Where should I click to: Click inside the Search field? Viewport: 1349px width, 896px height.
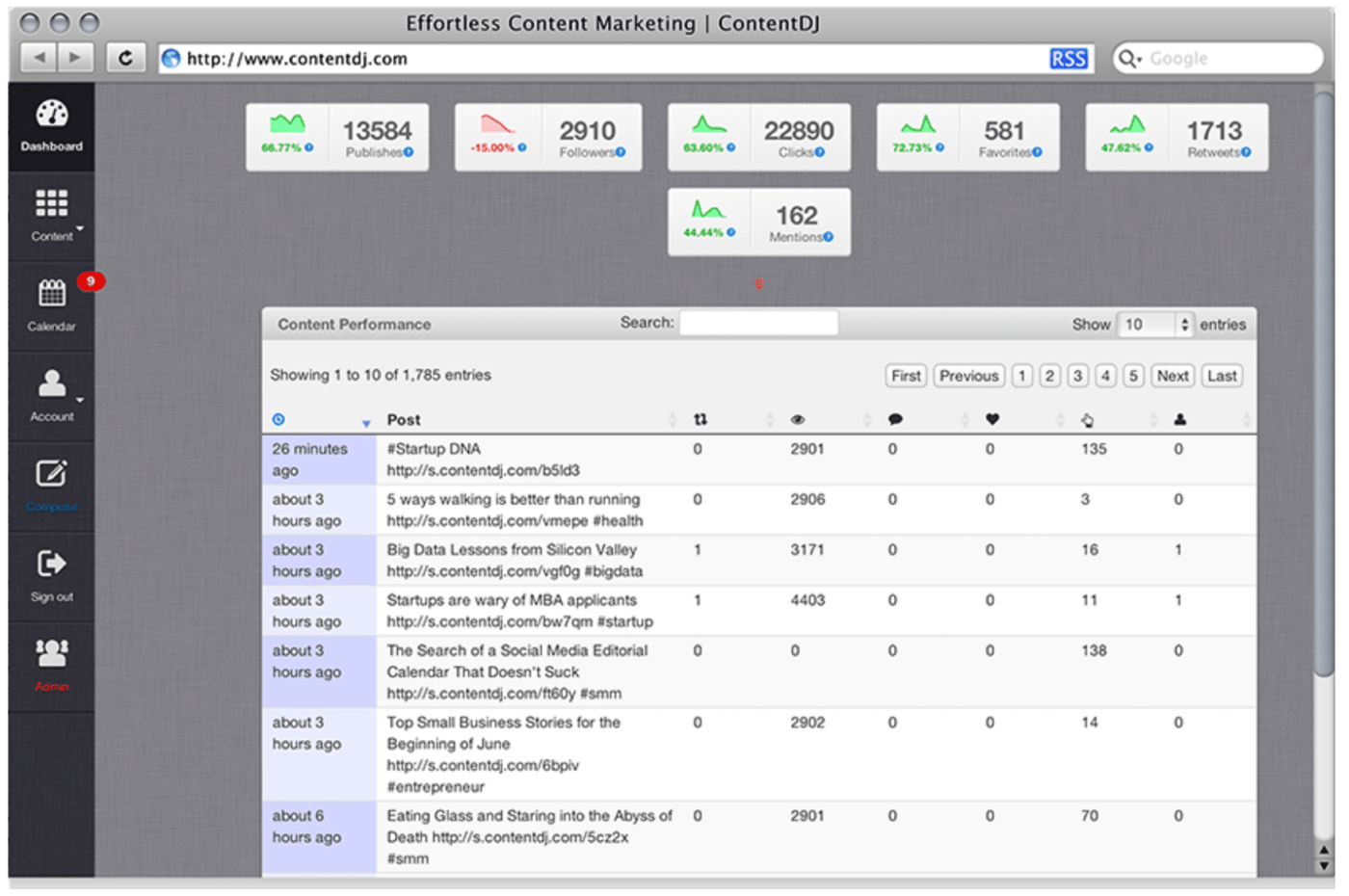pos(758,323)
